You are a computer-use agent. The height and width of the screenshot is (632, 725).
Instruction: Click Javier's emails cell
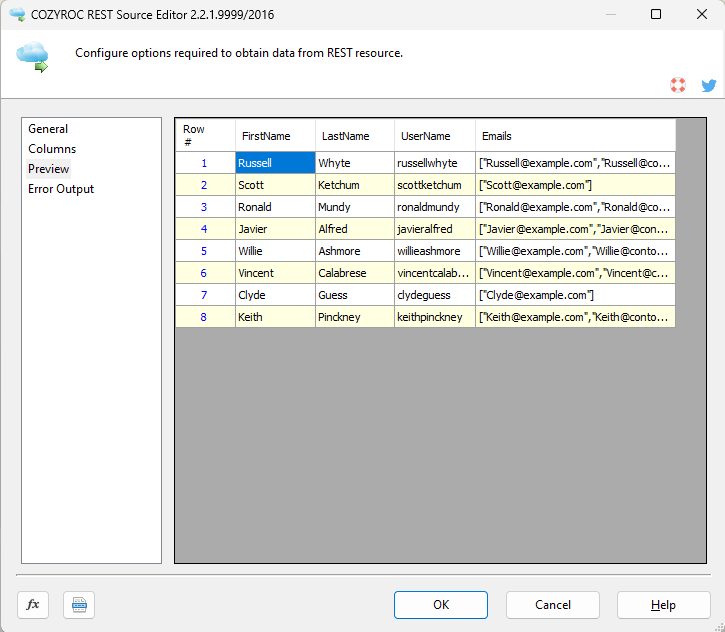coord(575,229)
